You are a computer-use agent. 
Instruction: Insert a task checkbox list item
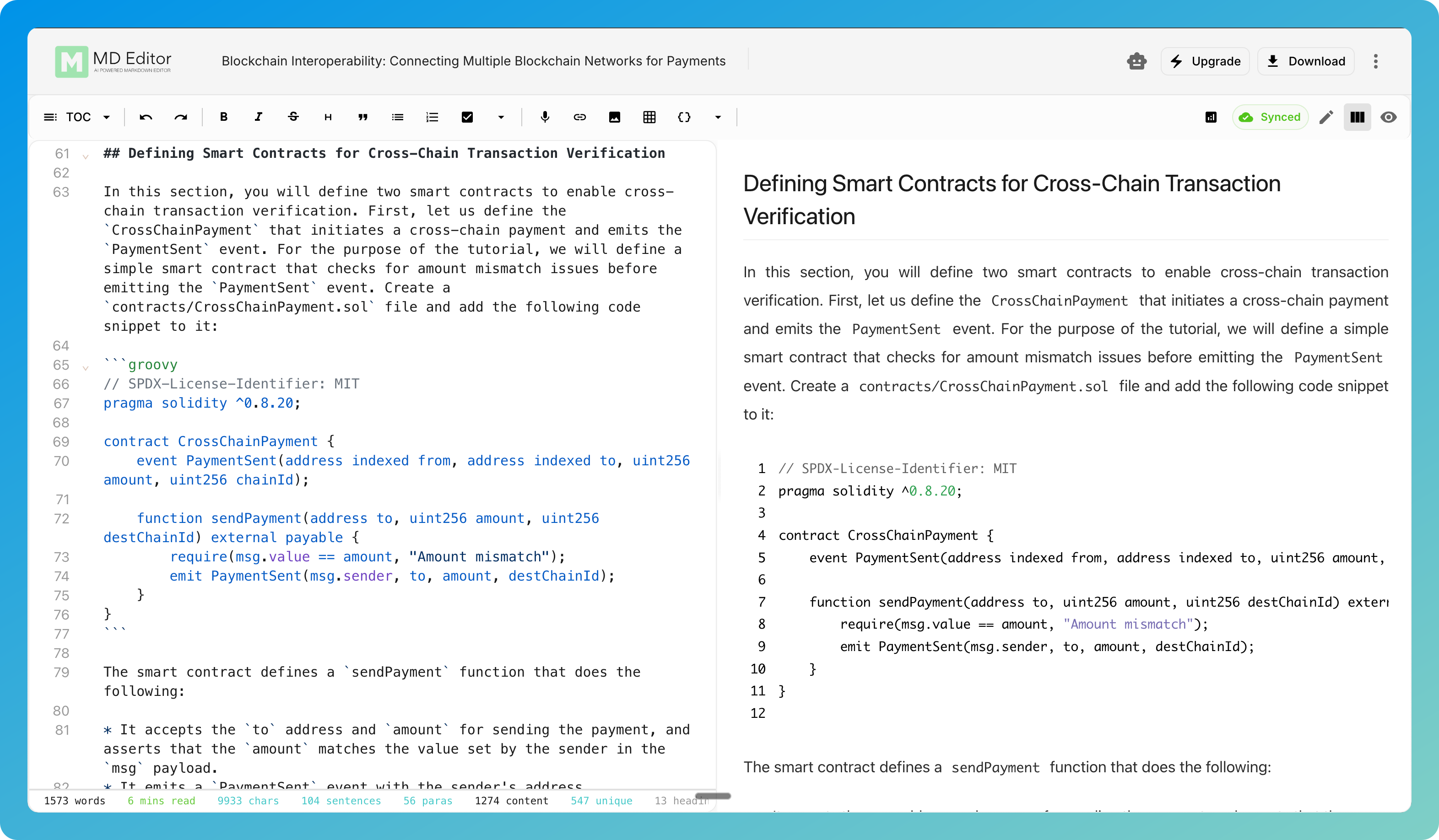pos(467,117)
